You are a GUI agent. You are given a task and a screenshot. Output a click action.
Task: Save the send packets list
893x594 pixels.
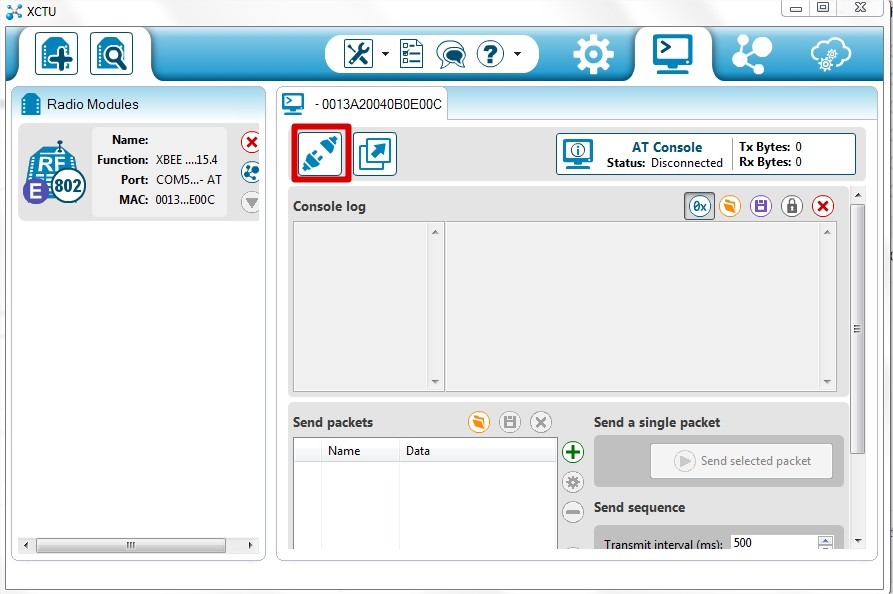510,423
